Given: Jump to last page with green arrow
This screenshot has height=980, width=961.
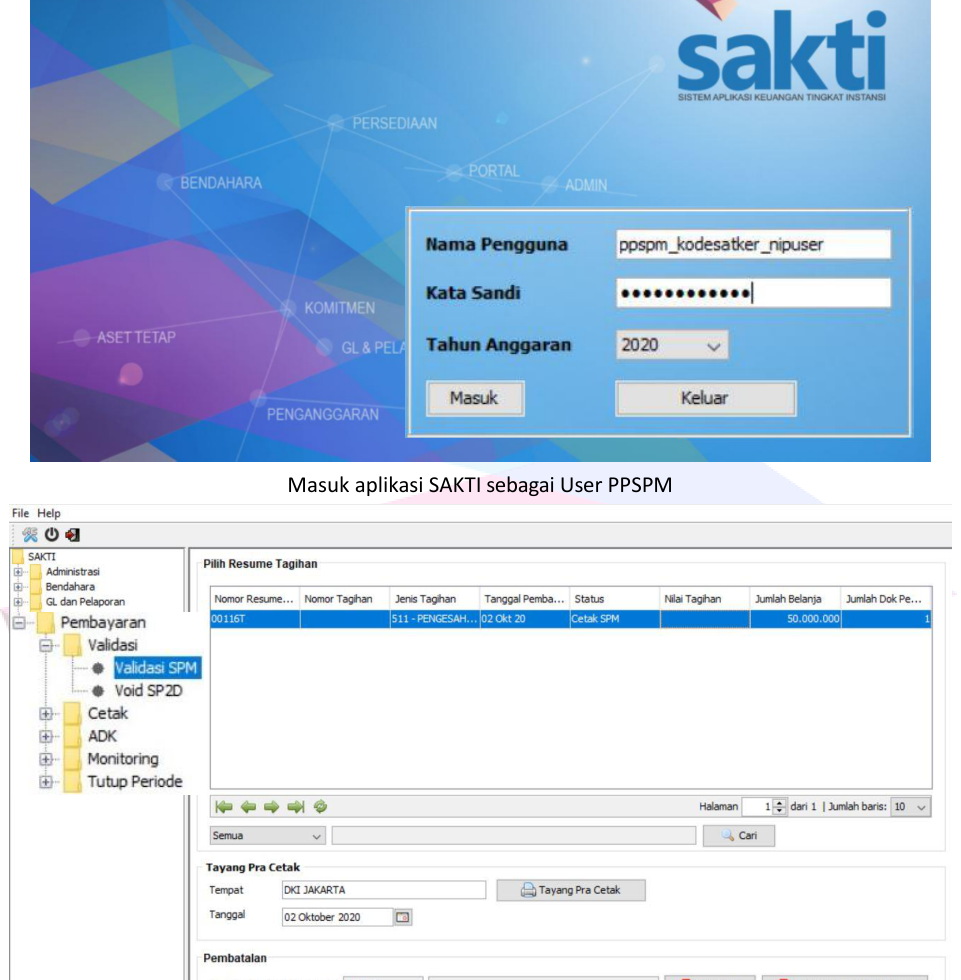Looking at the screenshot, I should coord(296,806).
